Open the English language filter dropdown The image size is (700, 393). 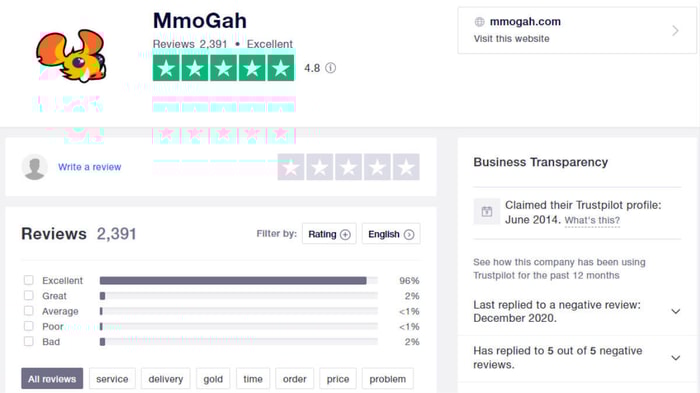tap(391, 234)
